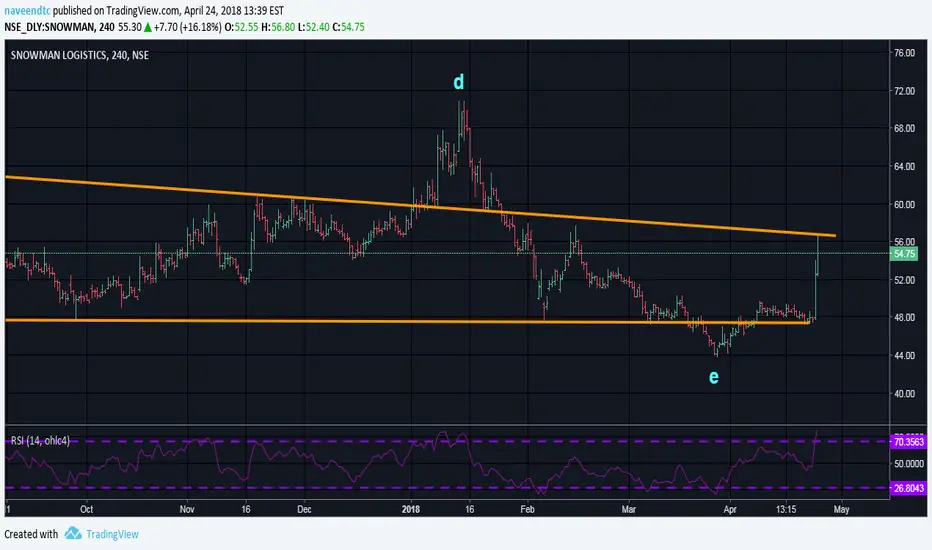The height and width of the screenshot is (550, 932).
Task: Click the wave label 'd' annotation
Action: coord(458,81)
